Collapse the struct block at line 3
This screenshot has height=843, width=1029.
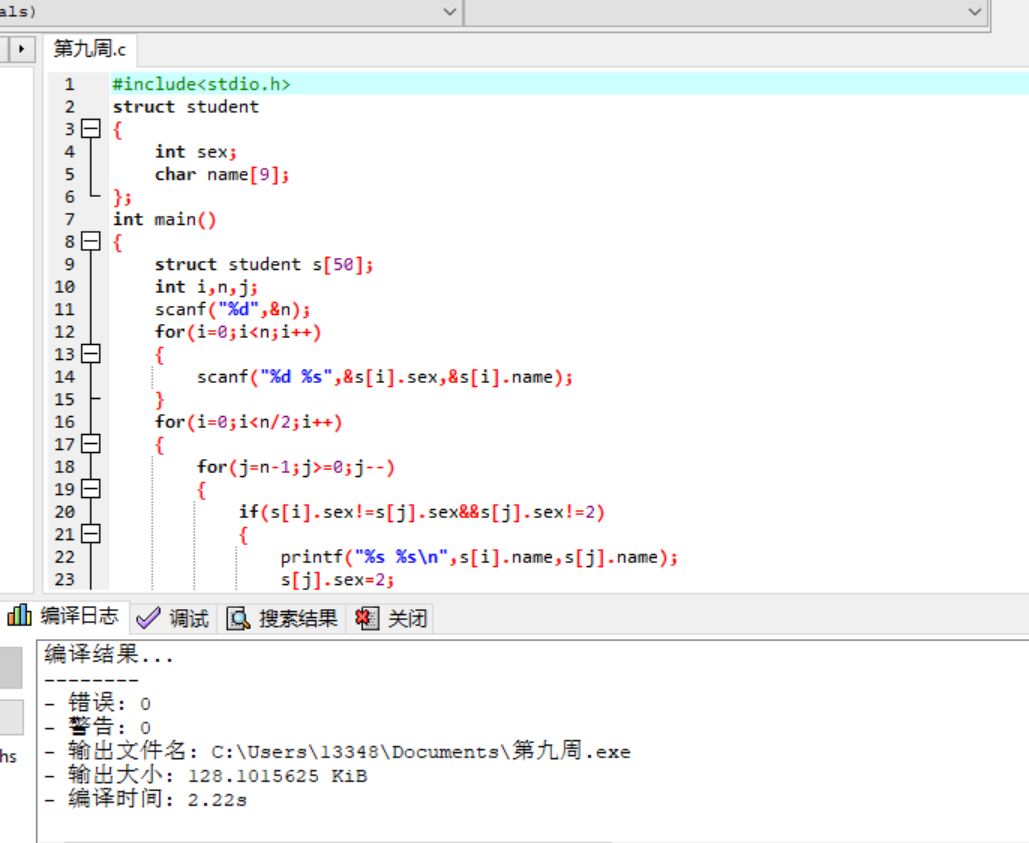pyautogui.click(x=91, y=129)
